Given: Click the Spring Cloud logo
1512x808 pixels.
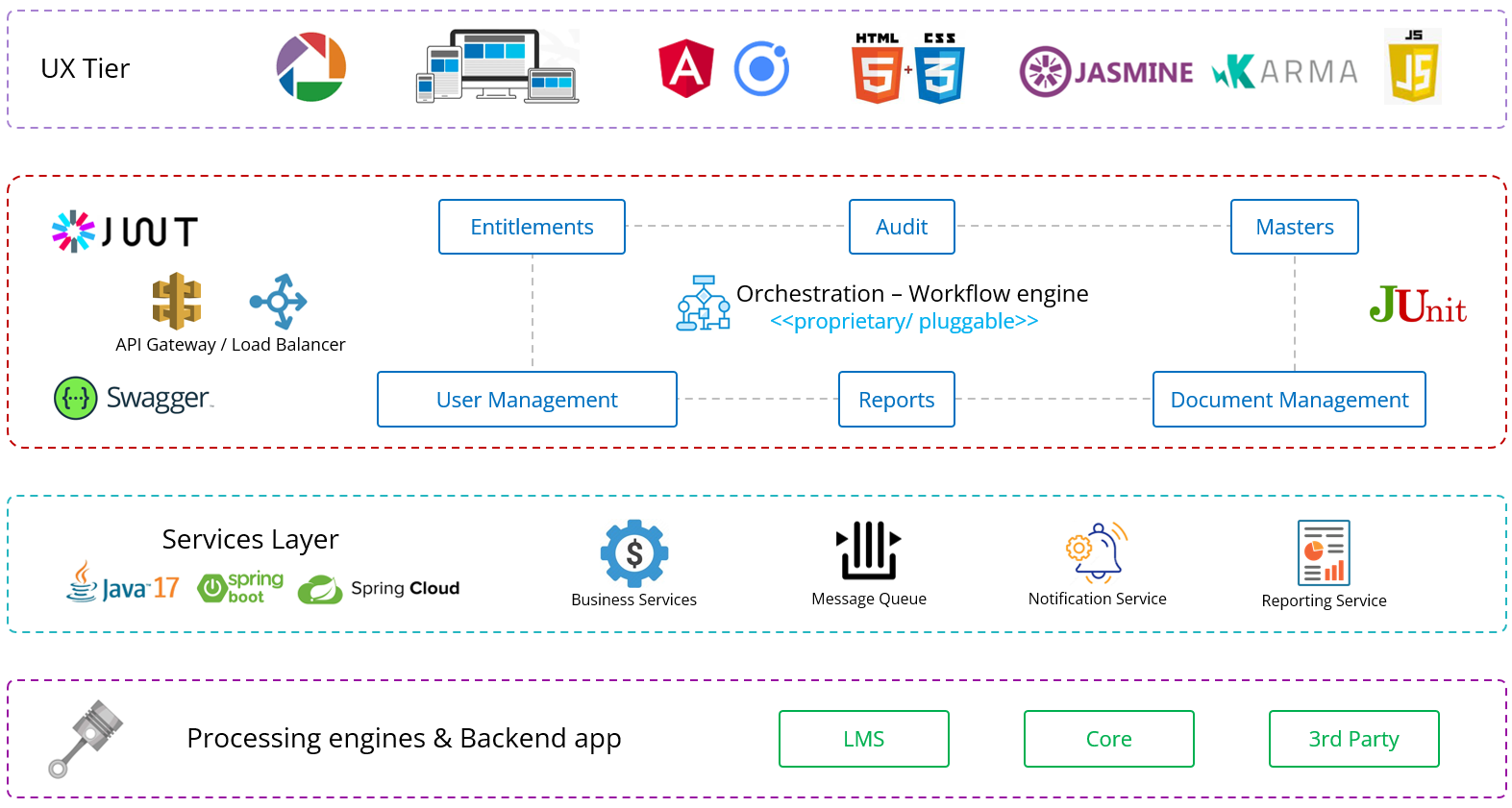Looking at the screenshot, I should 379,588.
